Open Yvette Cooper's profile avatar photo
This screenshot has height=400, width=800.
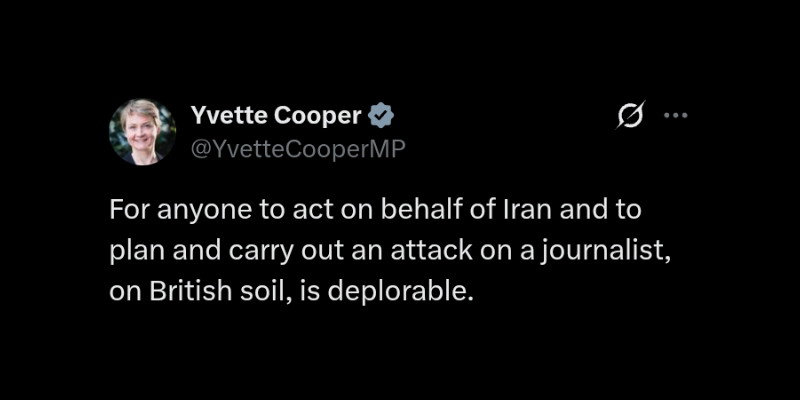click(x=142, y=132)
